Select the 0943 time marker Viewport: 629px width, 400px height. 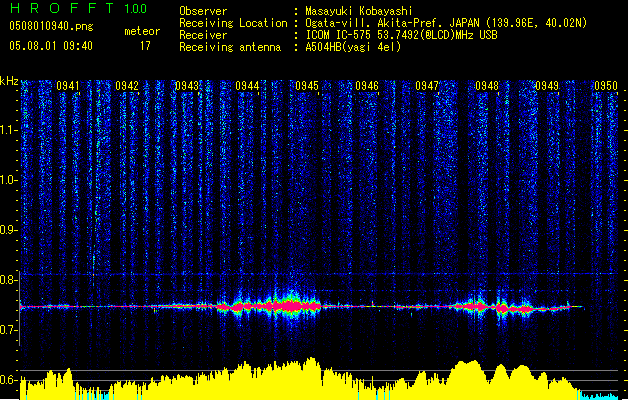187,87
